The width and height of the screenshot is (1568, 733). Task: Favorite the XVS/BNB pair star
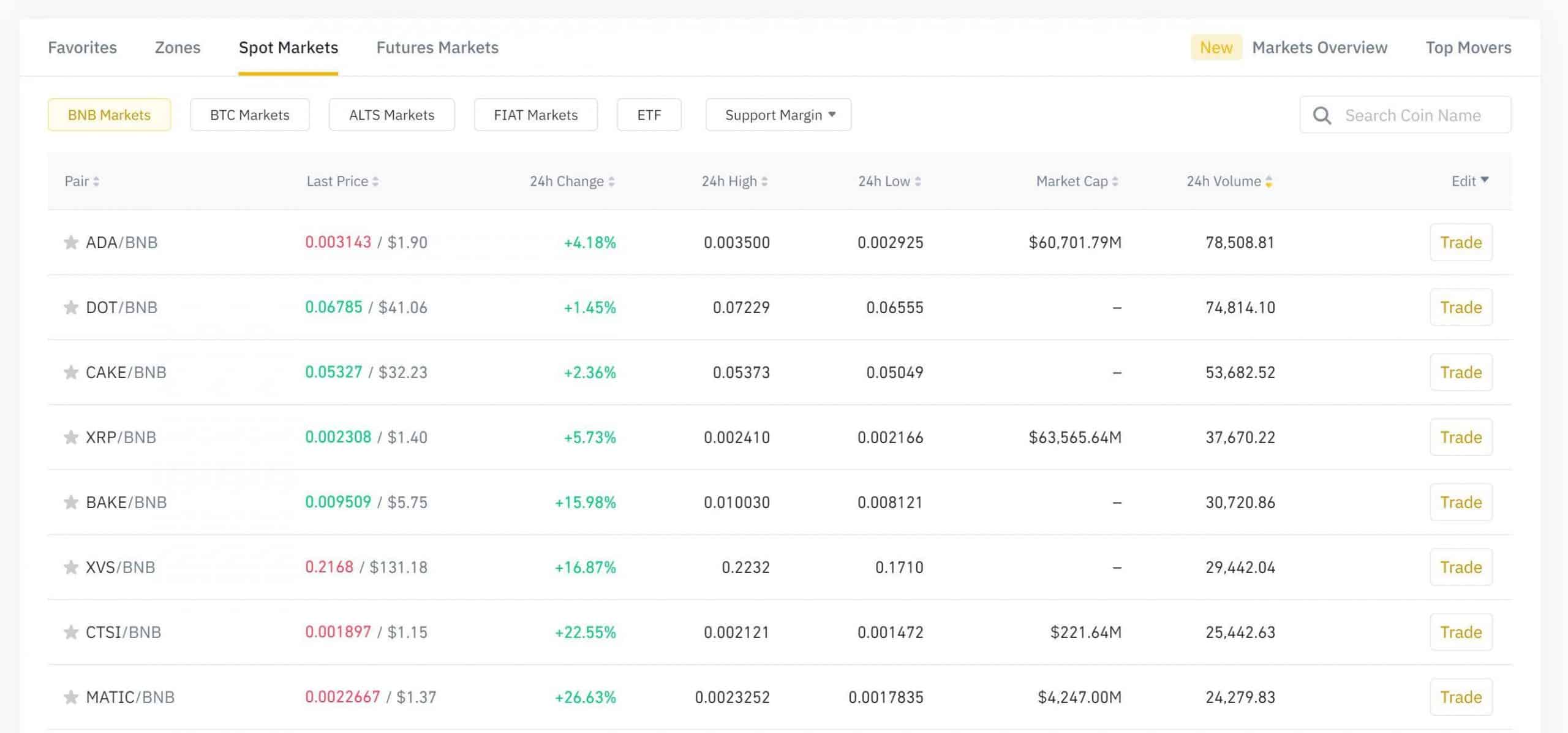(71, 567)
